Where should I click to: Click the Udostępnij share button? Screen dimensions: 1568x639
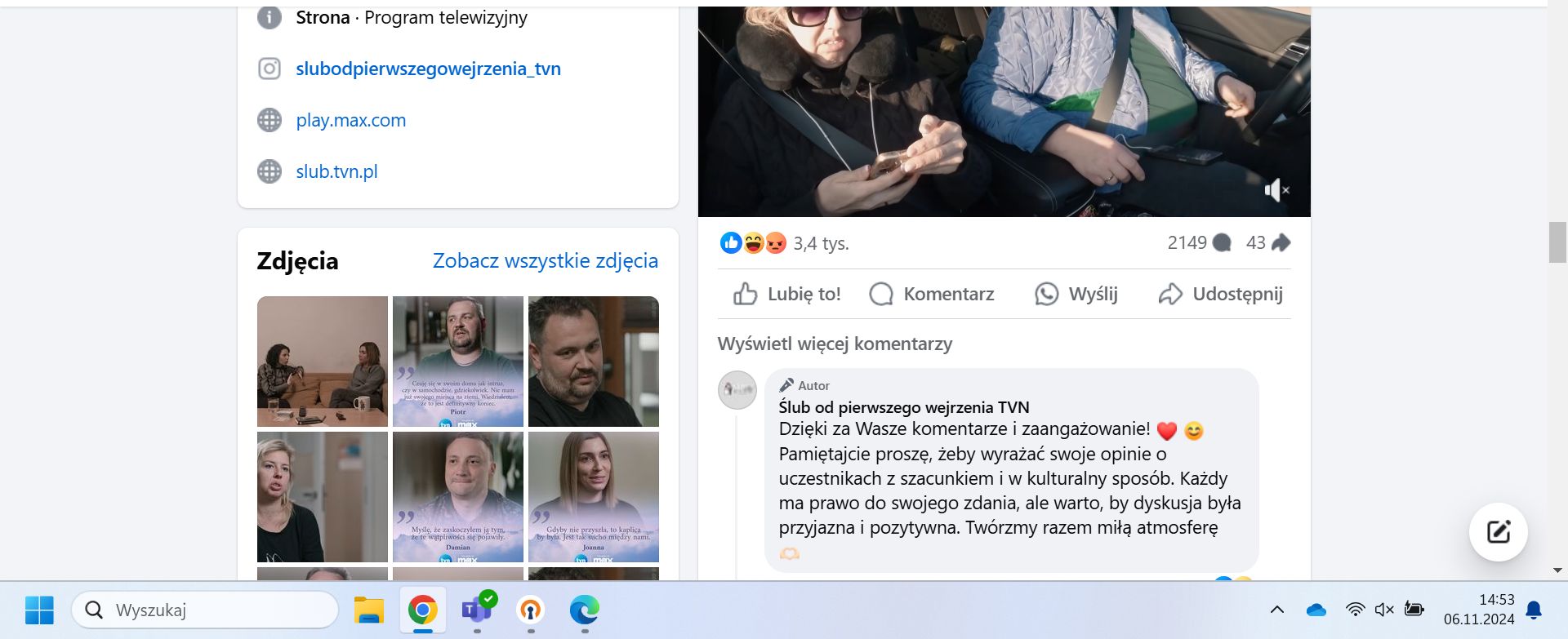tap(1221, 294)
